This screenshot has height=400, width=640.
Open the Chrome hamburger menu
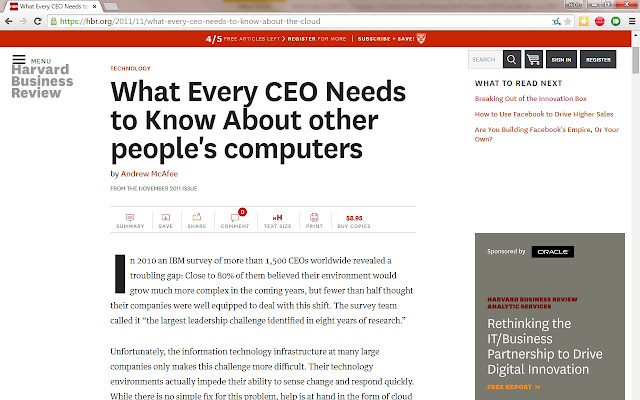pyautogui.click(x=632, y=21)
